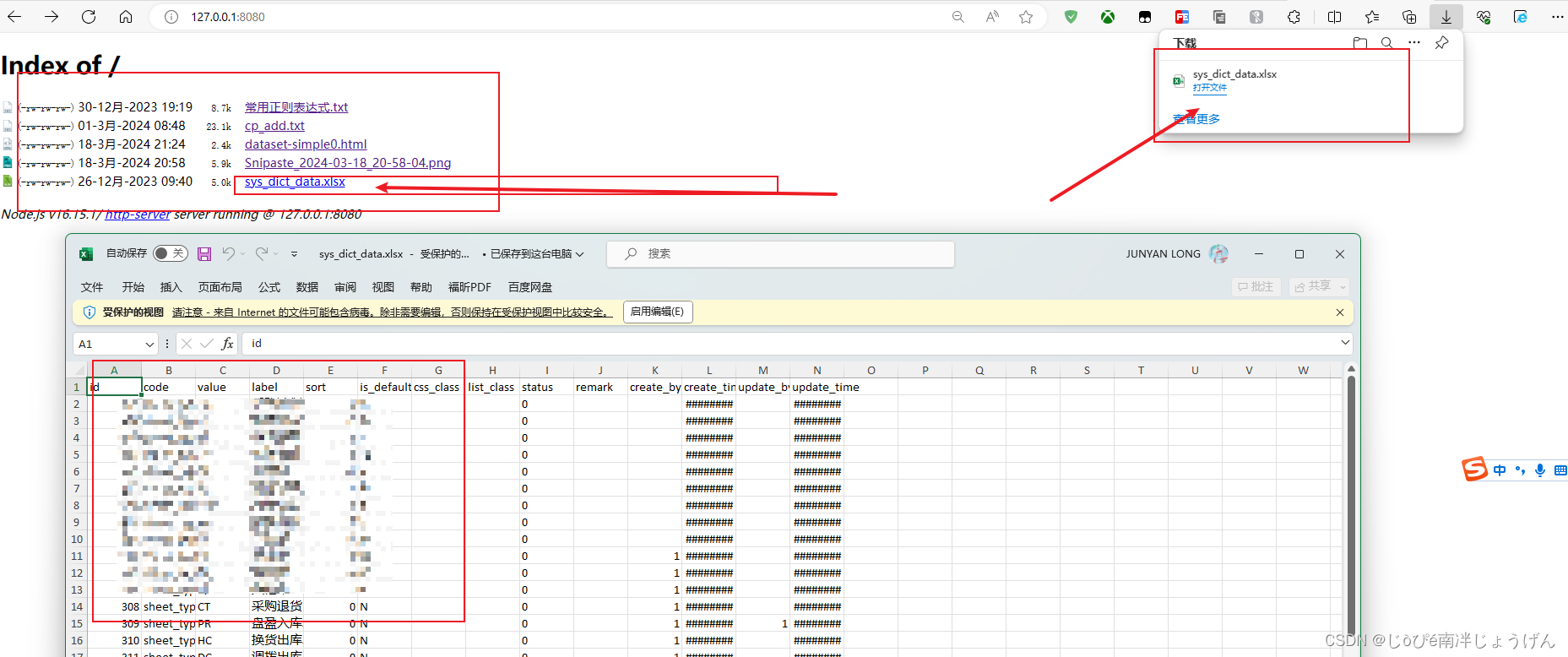This screenshot has width=1568, height=657.
Task: Open the Name Box dropdown
Action: [149, 344]
